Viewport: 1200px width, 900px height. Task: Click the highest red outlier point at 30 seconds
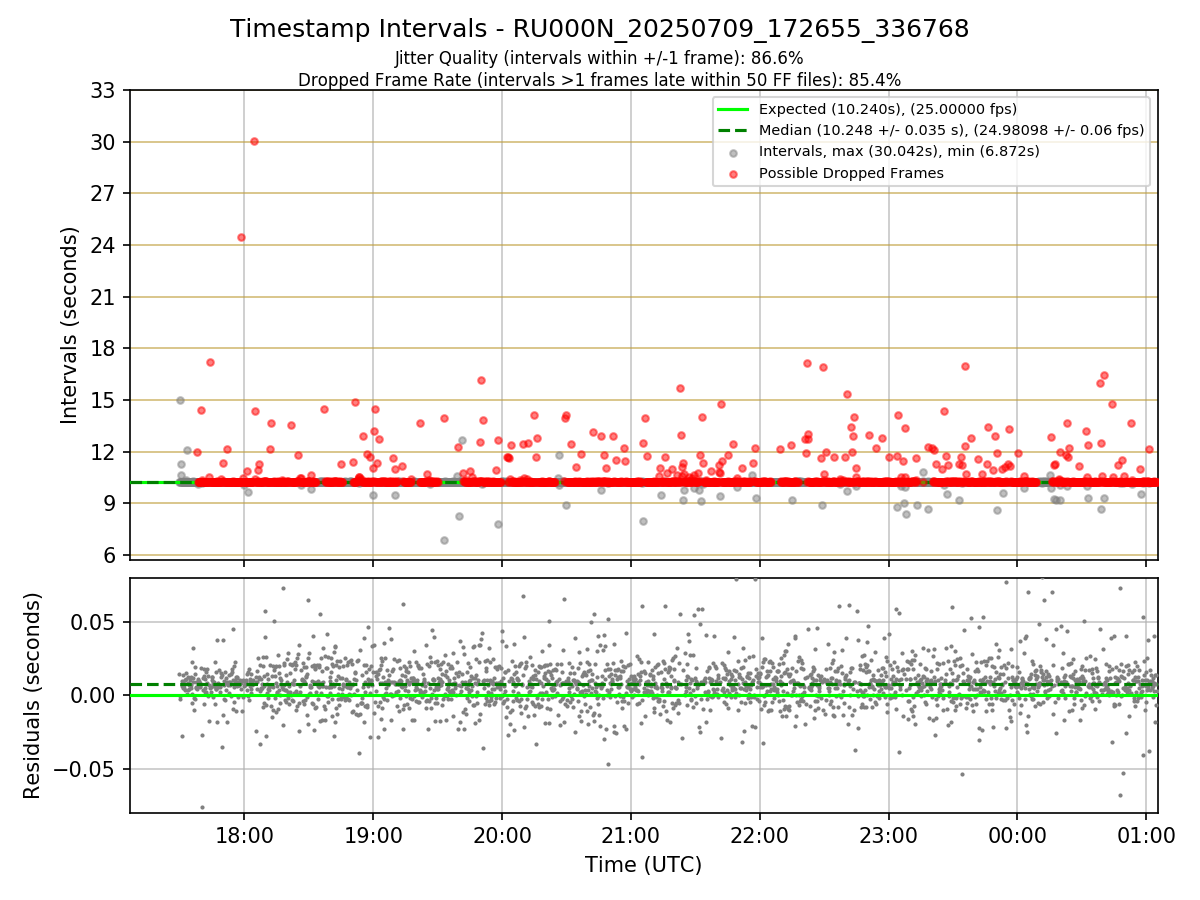(x=254, y=141)
